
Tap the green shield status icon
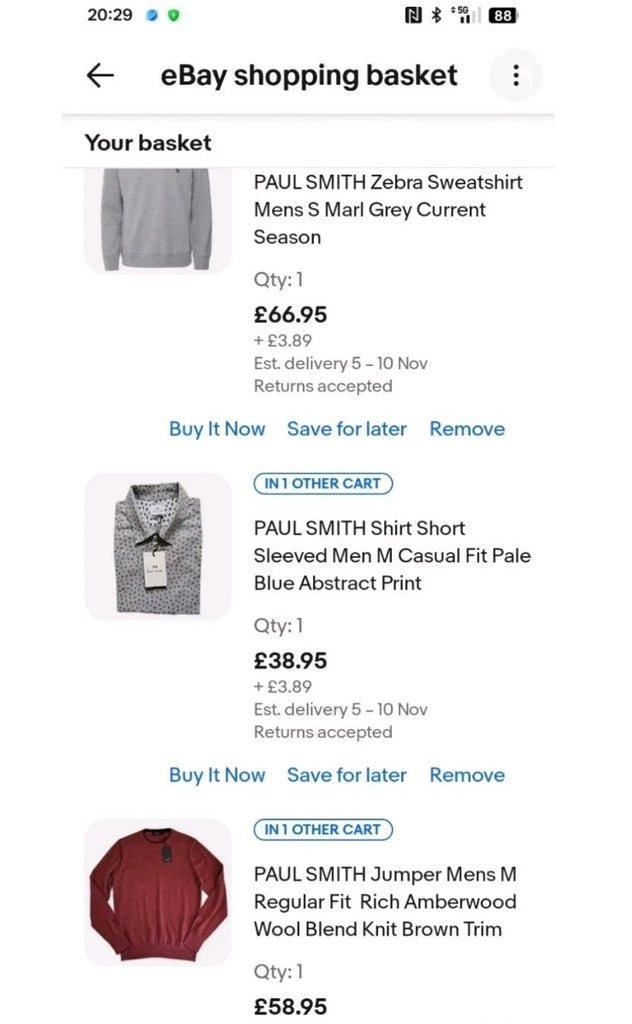(174, 16)
